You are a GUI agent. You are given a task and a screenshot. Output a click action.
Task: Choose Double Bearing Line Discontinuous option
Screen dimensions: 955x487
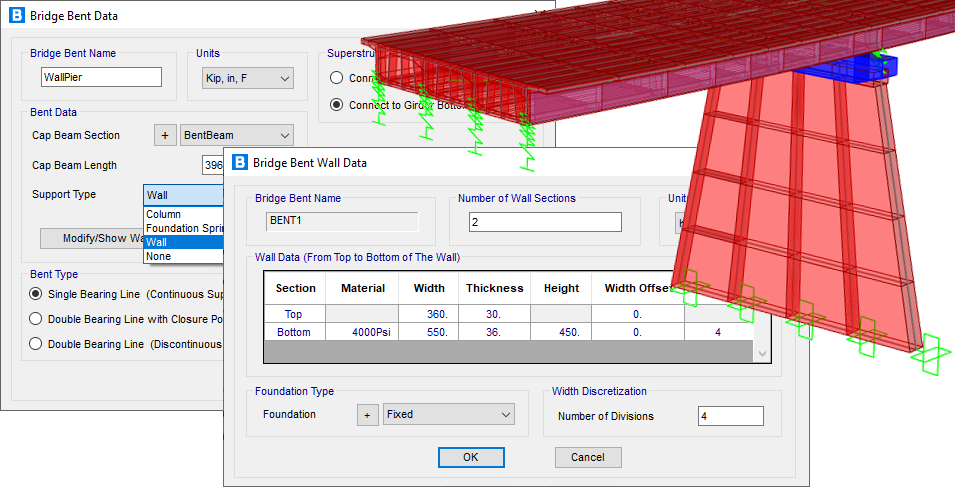click(x=37, y=344)
